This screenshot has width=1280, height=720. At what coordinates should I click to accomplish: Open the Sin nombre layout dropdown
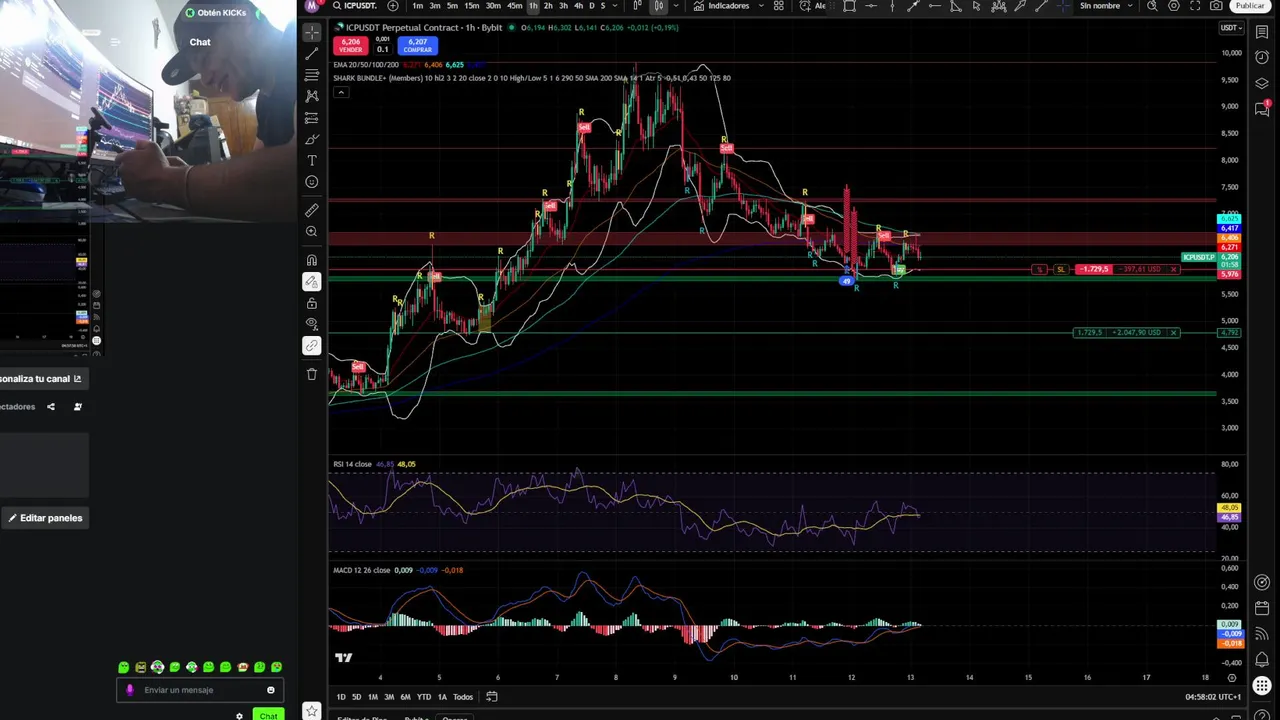pyautogui.click(x=1106, y=6)
